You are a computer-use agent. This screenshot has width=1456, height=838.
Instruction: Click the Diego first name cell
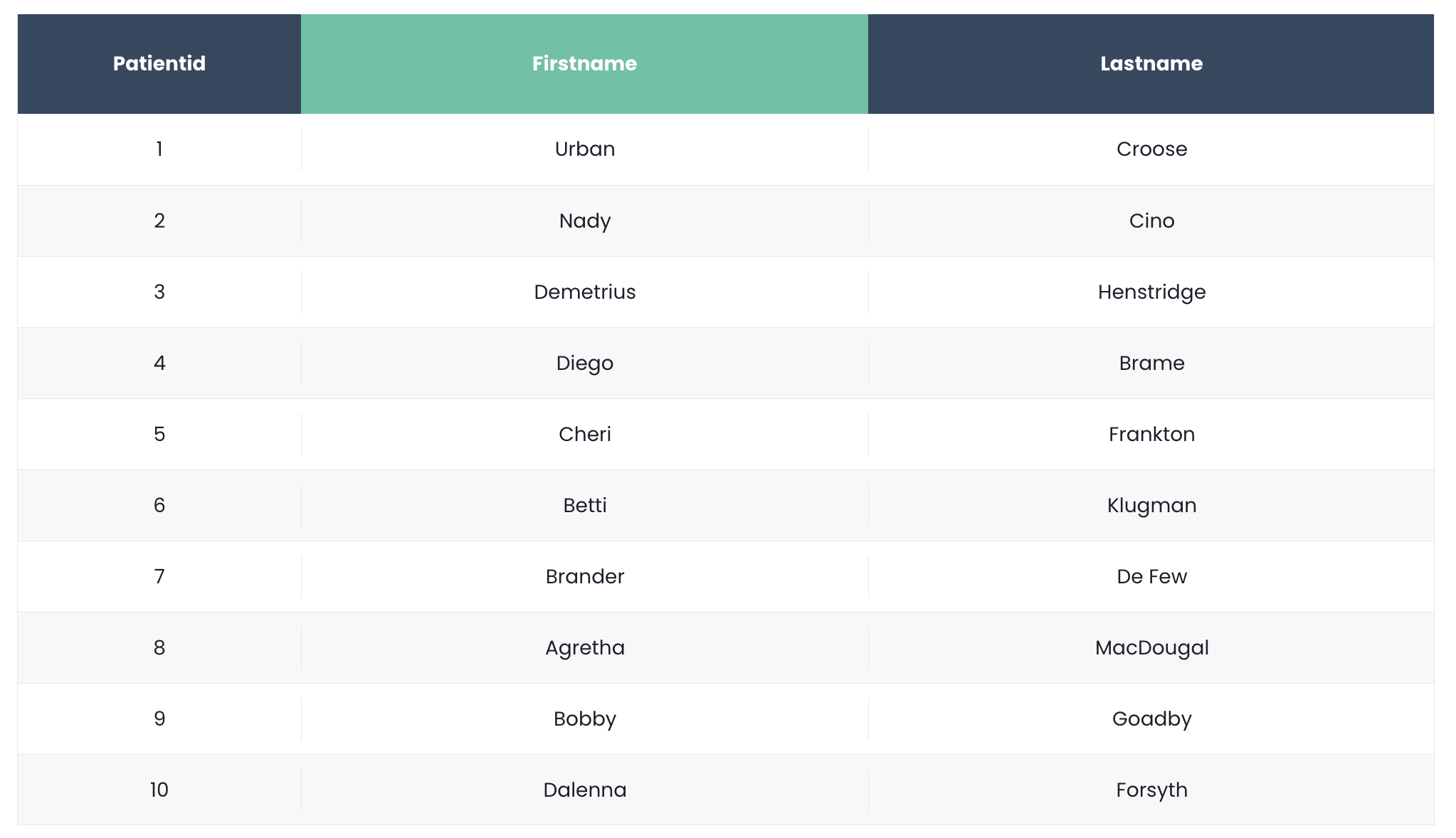pyautogui.click(x=584, y=363)
